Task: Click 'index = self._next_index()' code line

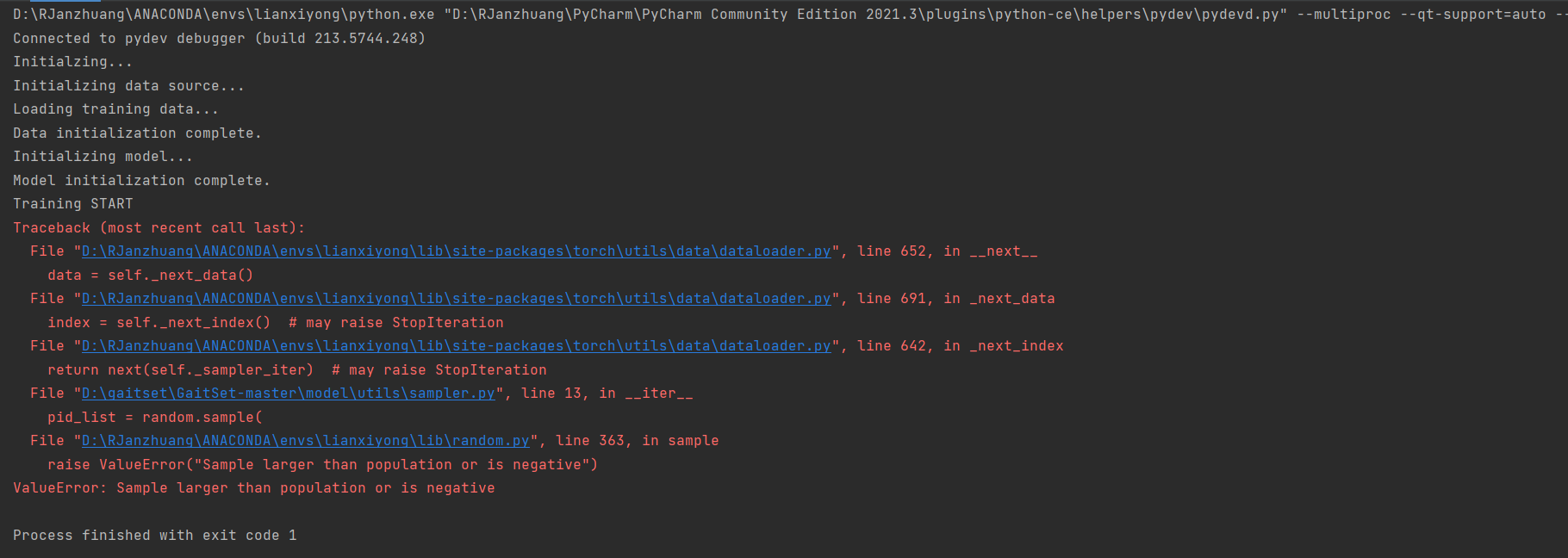Action: 275,323
